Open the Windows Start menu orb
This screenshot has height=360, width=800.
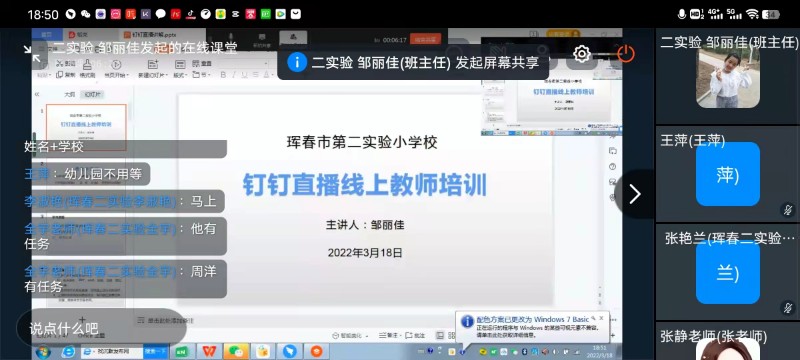[43, 352]
